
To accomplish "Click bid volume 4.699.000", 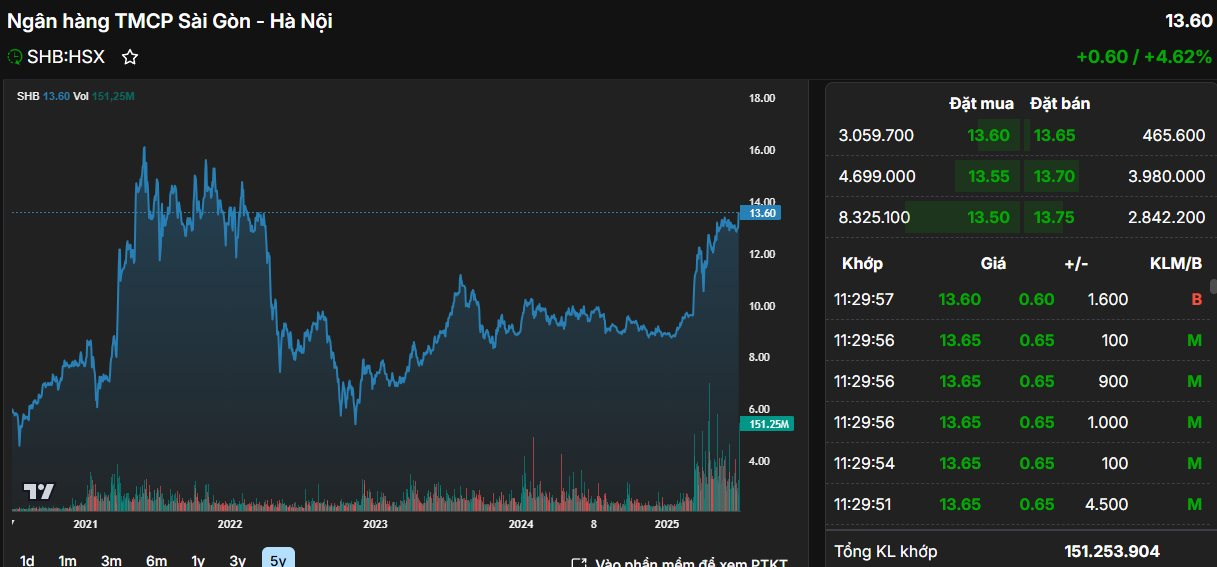I will coord(877,176).
